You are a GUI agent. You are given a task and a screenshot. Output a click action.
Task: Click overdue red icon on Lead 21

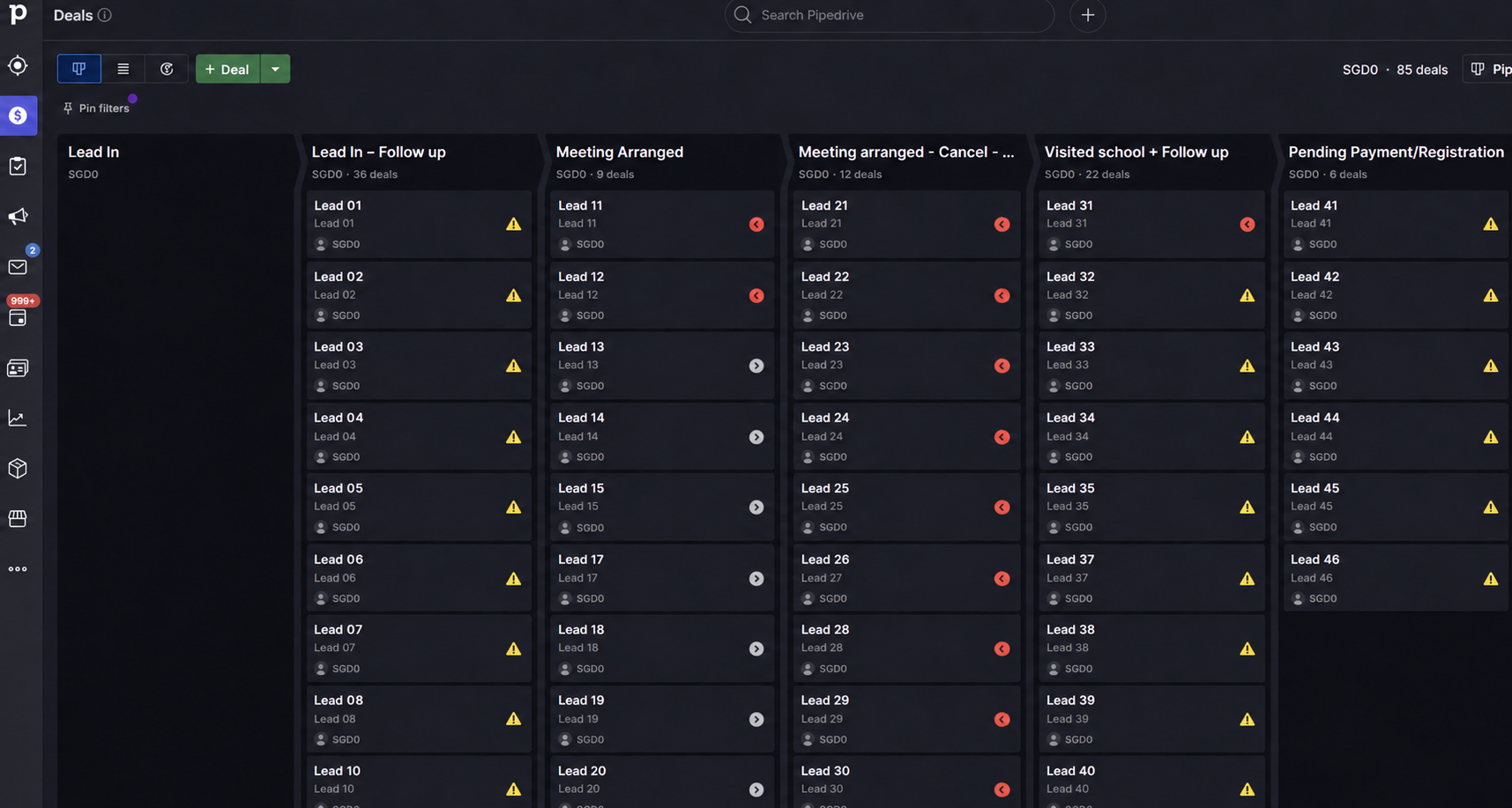pyautogui.click(x=1002, y=225)
